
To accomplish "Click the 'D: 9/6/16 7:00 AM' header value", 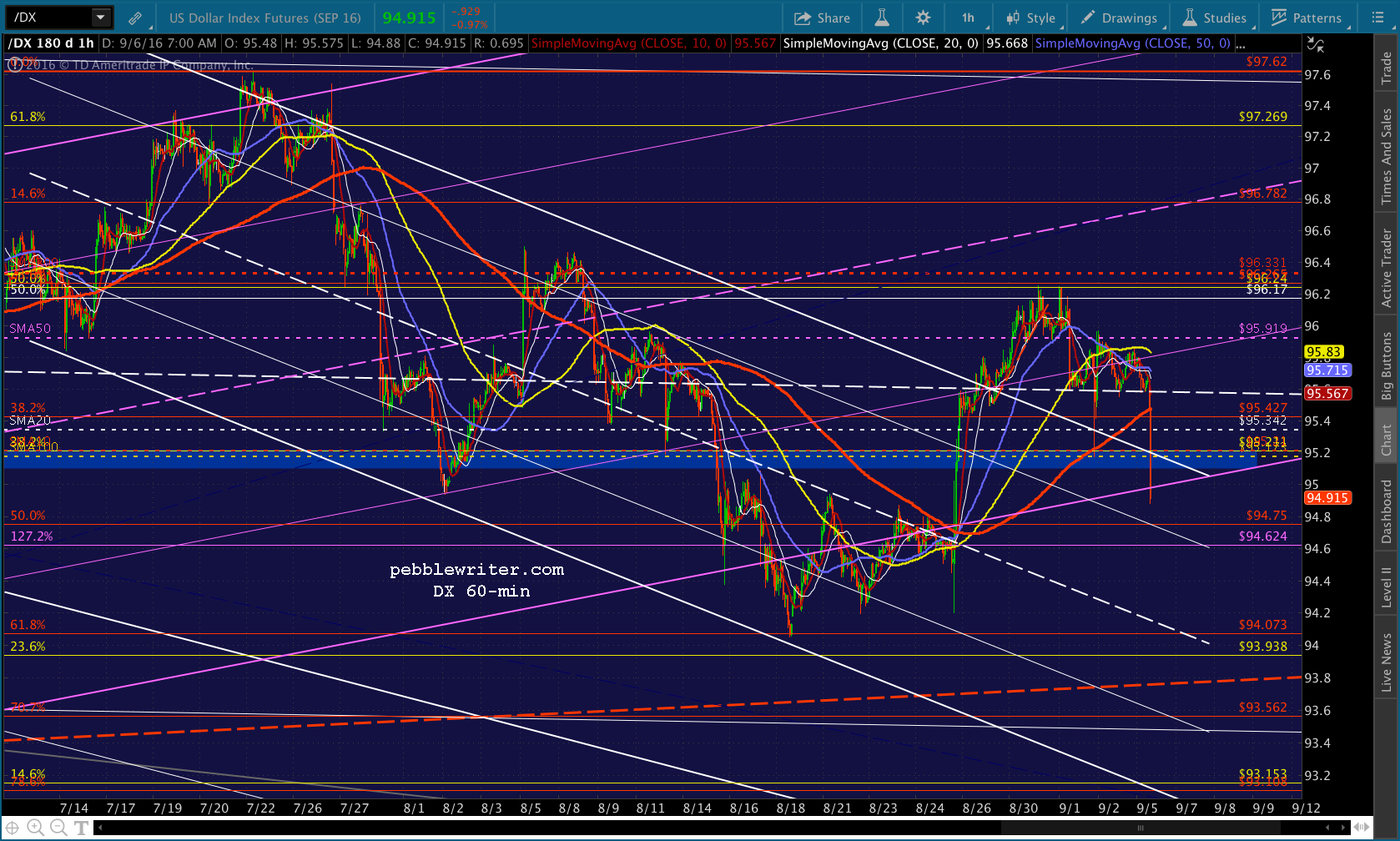I will [159, 43].
